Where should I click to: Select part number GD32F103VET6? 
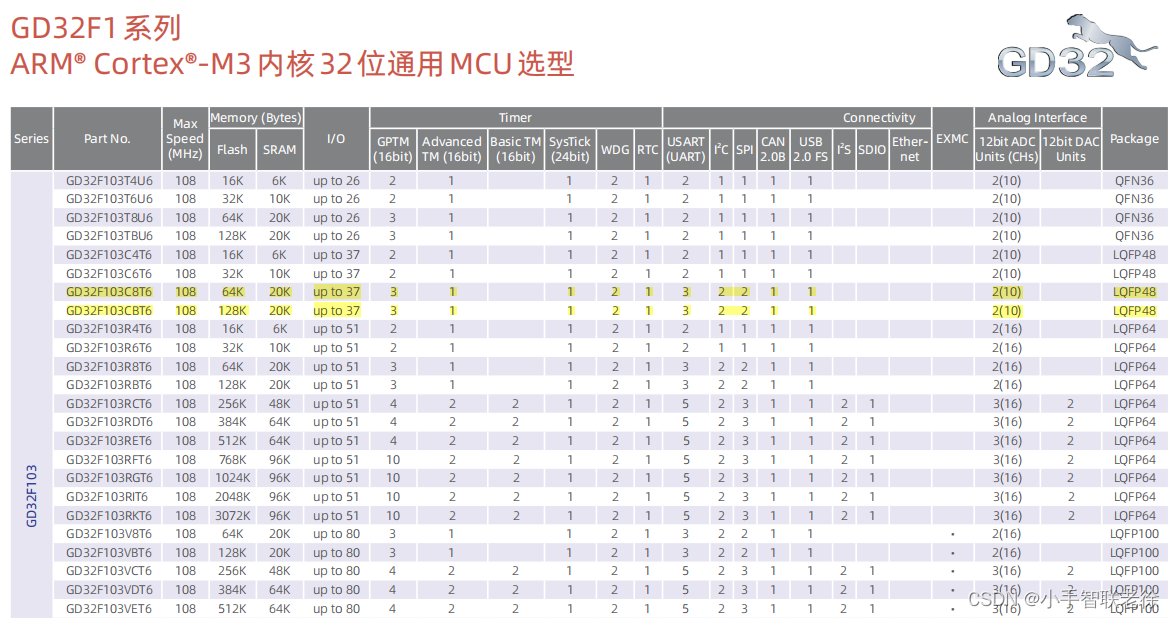109,608
